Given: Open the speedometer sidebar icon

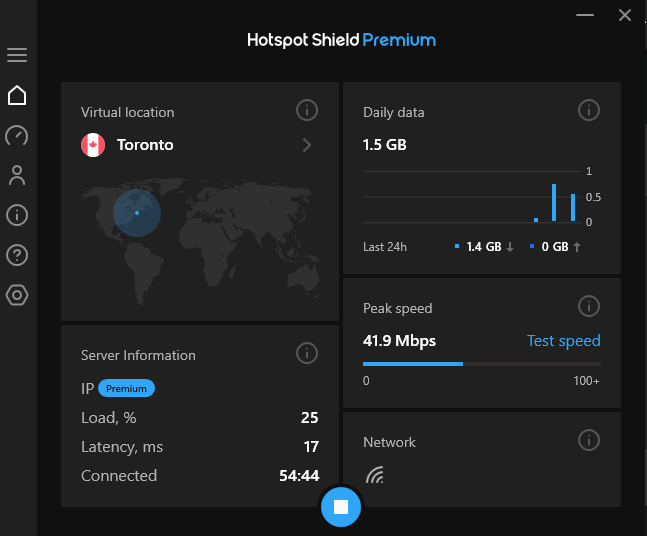Looking at the screenshot, I should click(17, 135).
